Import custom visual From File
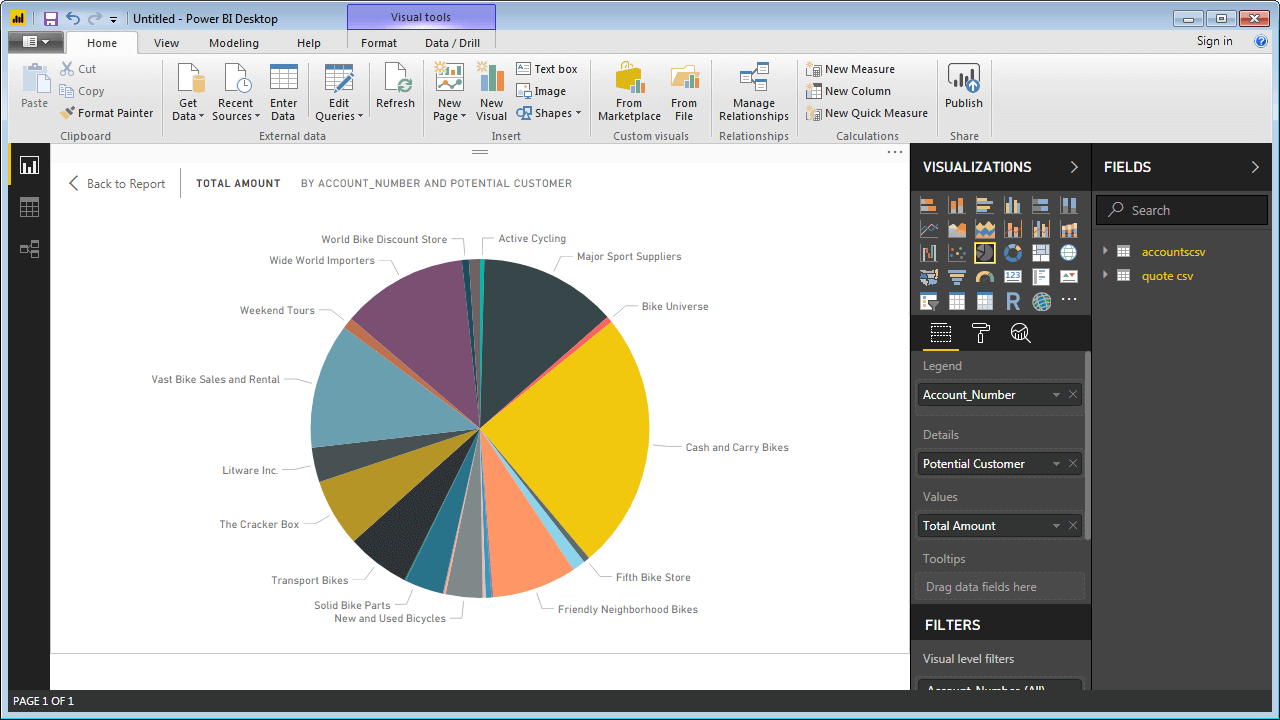 [684, 92]
